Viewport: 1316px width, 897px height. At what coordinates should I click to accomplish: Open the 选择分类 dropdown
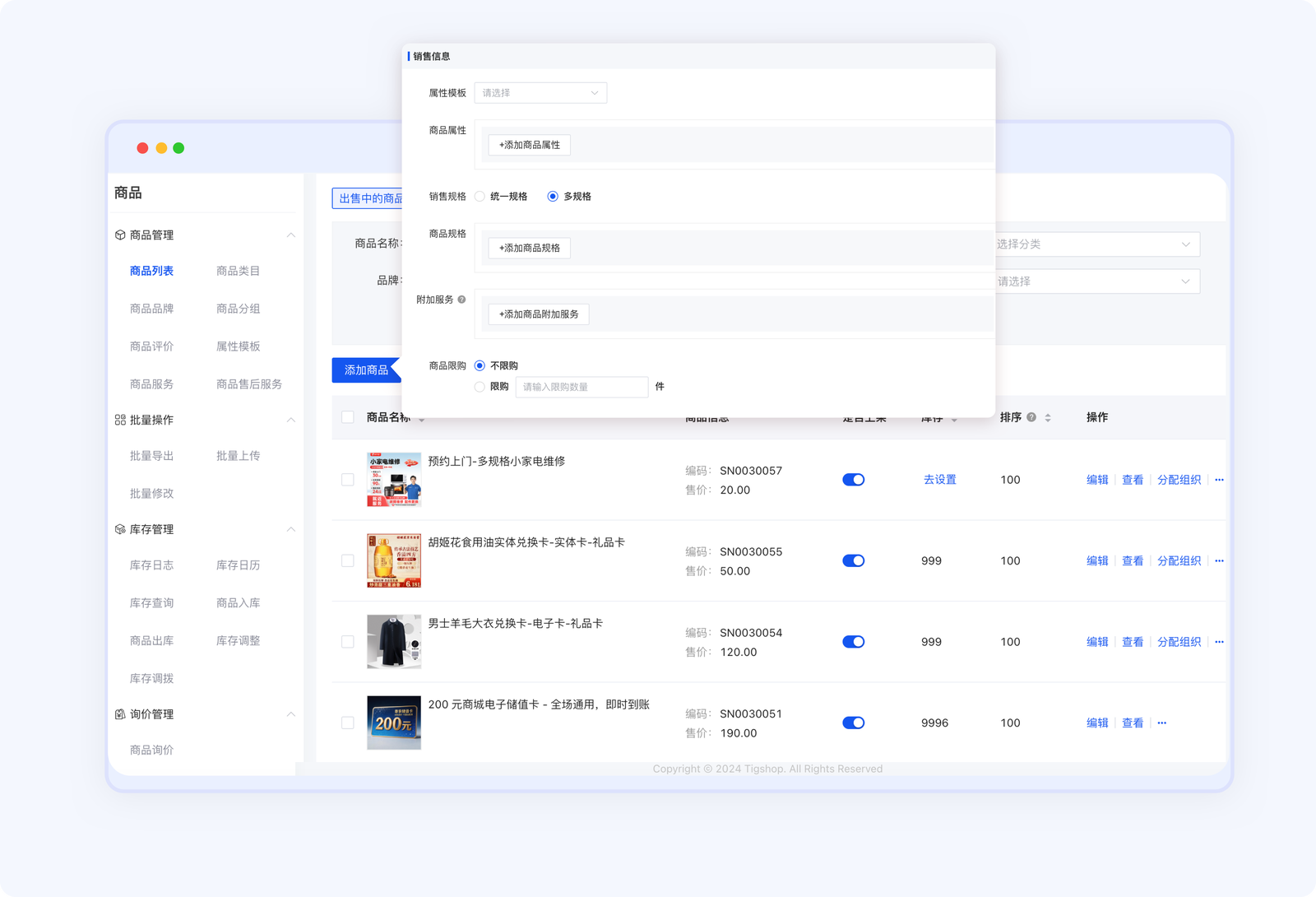tap(1096, 244)
